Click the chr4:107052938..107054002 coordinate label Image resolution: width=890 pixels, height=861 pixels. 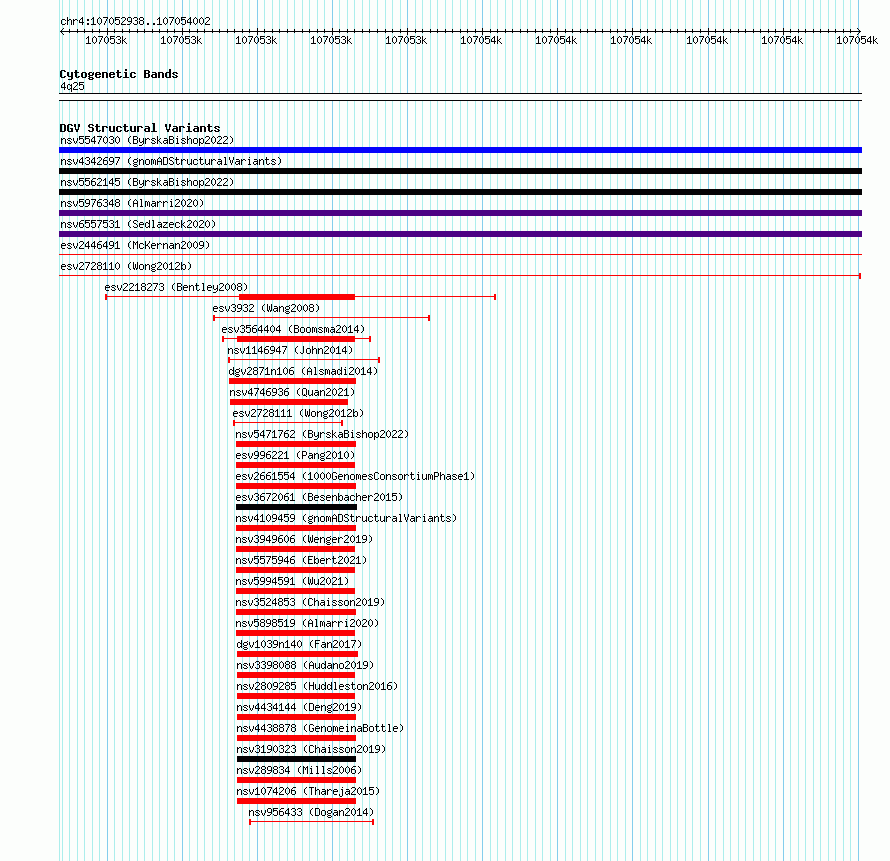(x=135, y=21)
